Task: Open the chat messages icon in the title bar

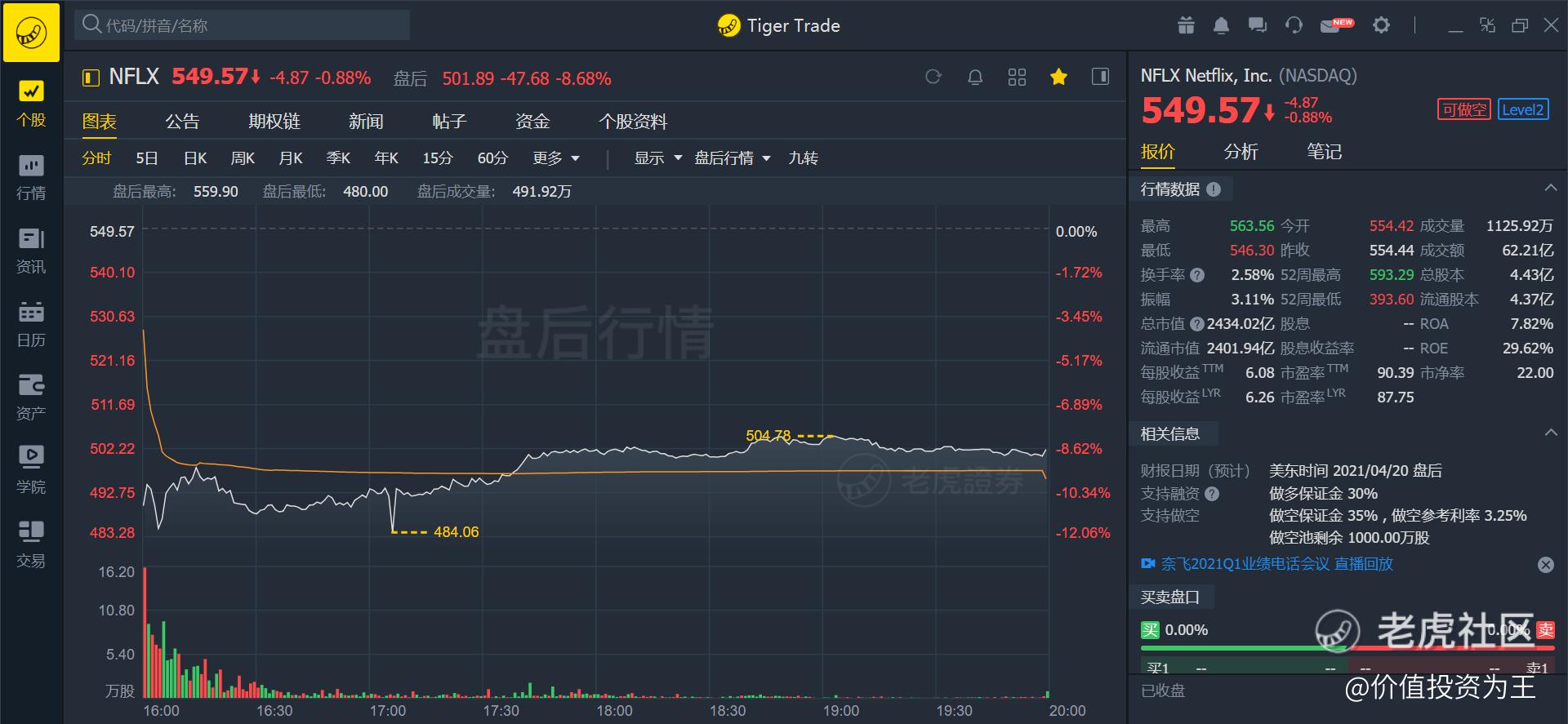Action: (1257, 25)
